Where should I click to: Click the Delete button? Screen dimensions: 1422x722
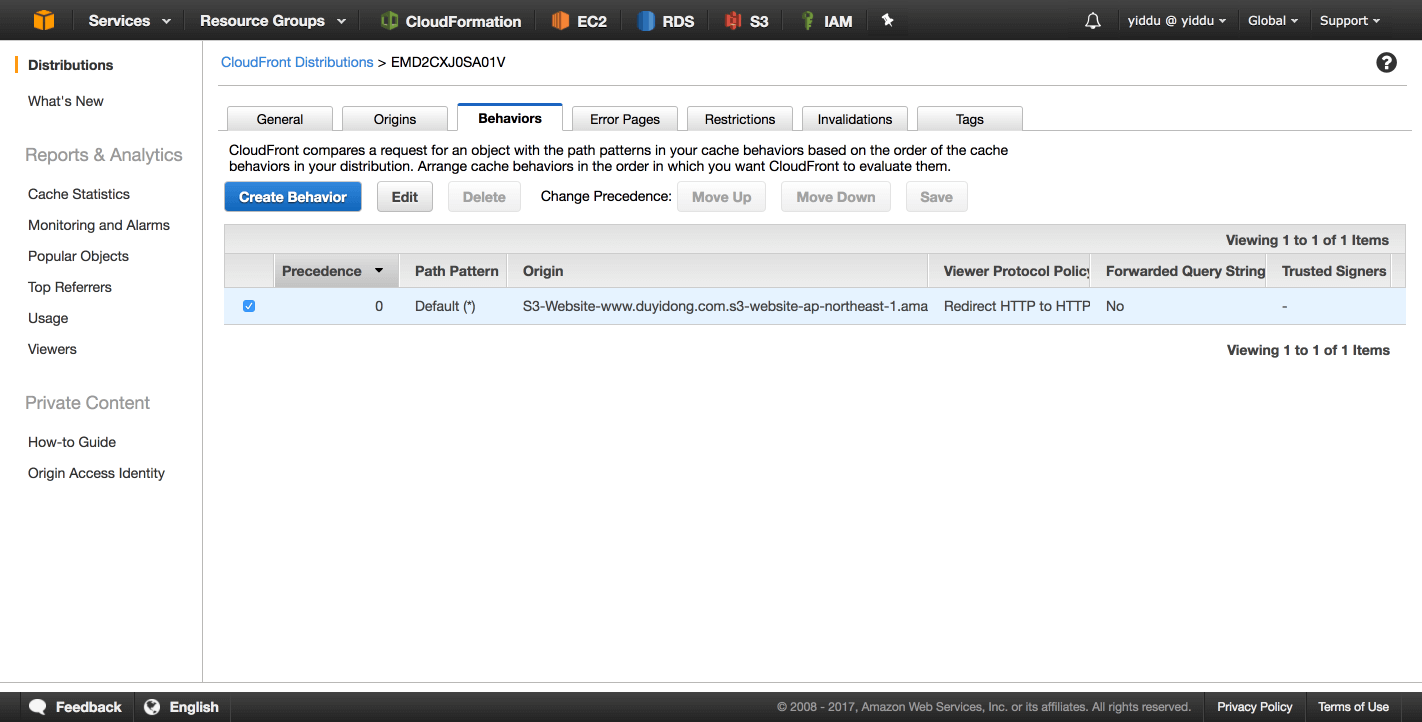tap(484, 197)
